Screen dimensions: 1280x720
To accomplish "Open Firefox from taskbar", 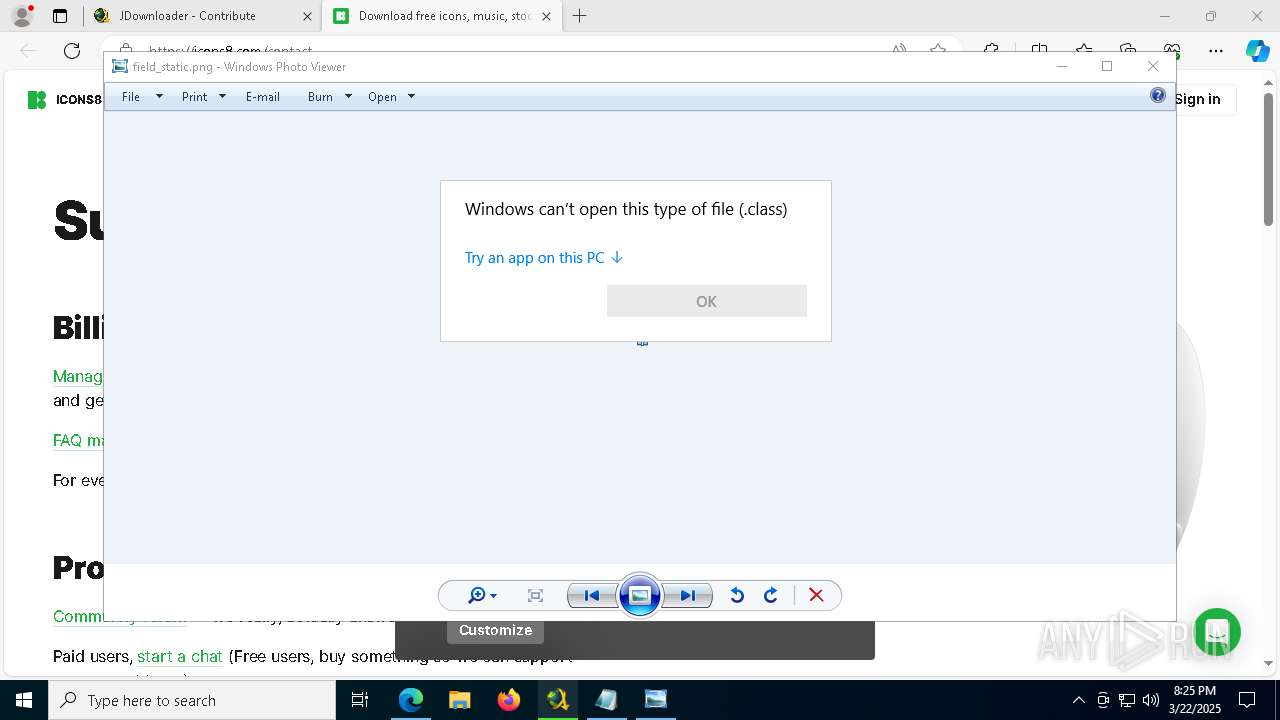I will (x=509, y=700).
